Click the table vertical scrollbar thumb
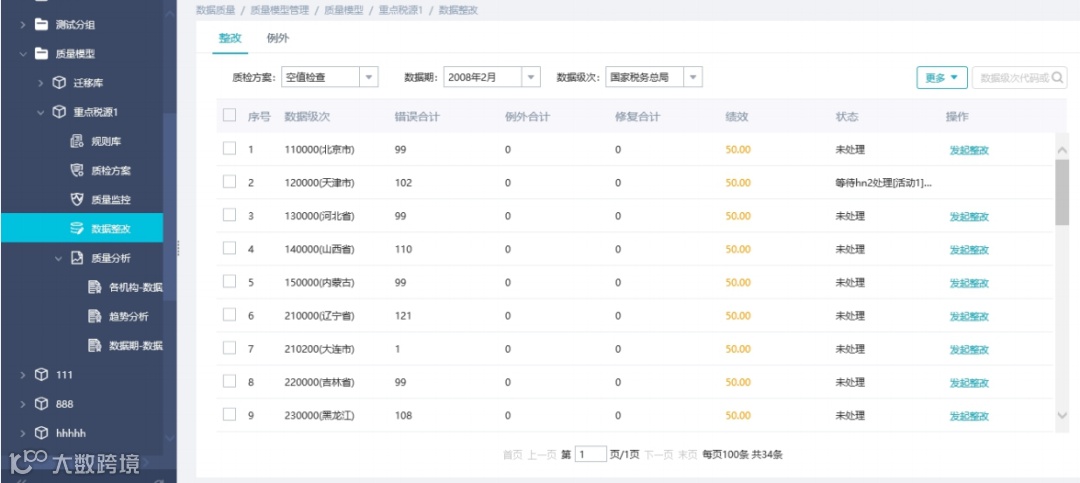1080x483 pixels. click(1061, 192)
